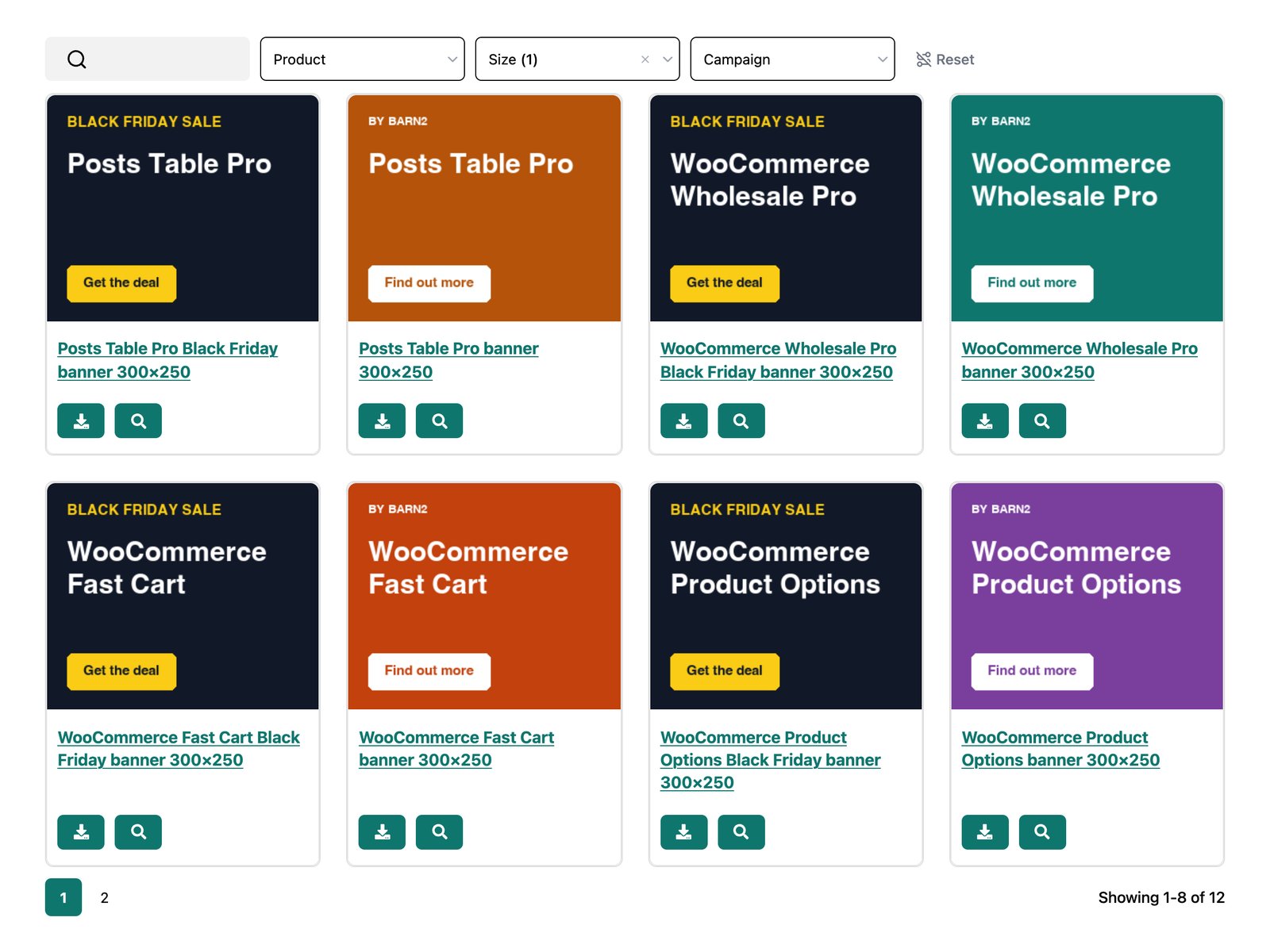Focus the search input field

[147, 59]
